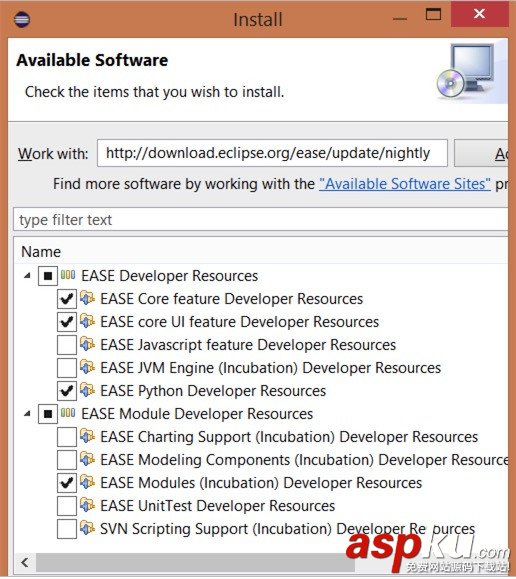Click the EASE JVM Engine row icon

click(x=88, y=367)
